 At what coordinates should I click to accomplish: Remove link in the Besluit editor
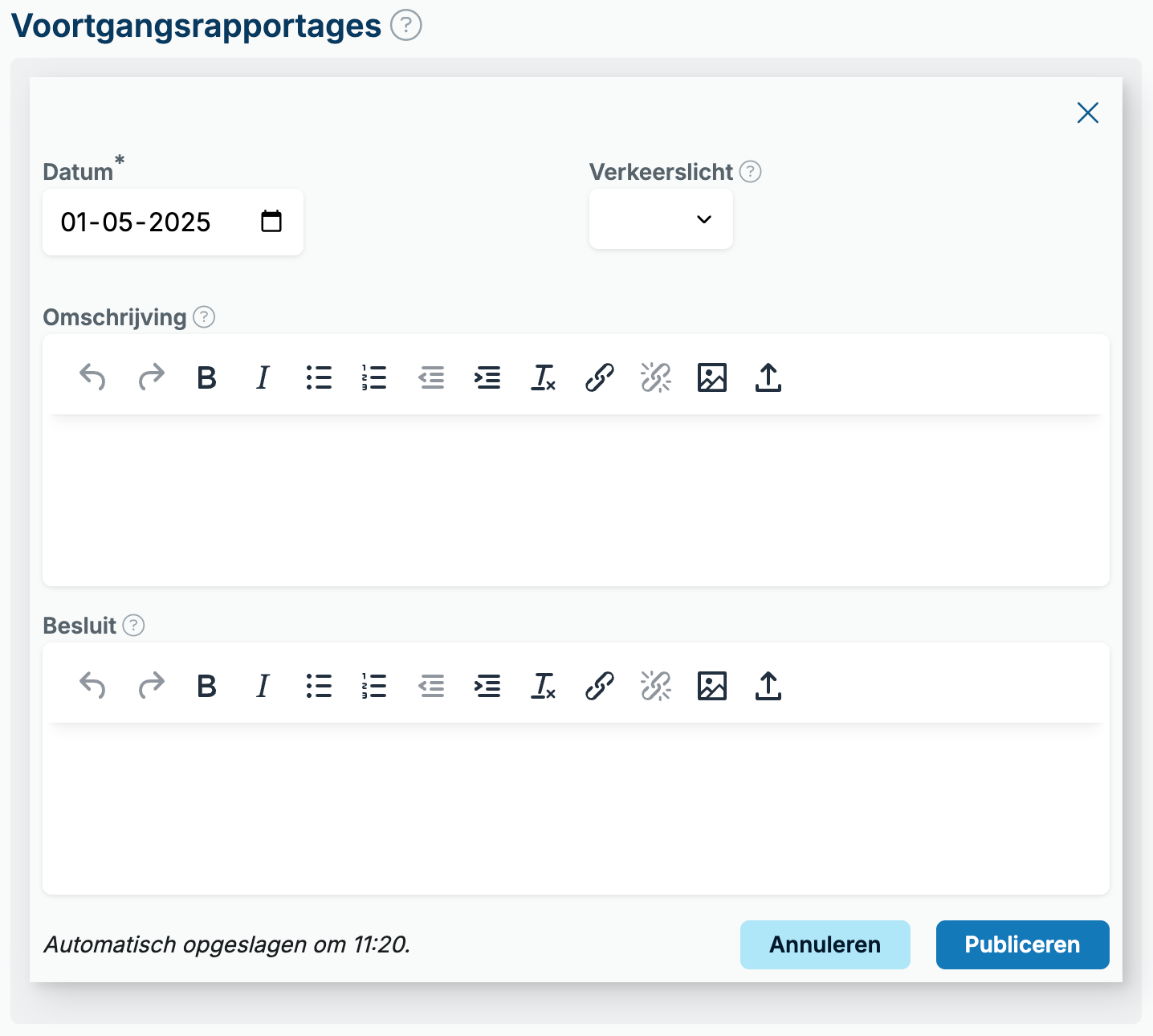[x=656, y=685]
